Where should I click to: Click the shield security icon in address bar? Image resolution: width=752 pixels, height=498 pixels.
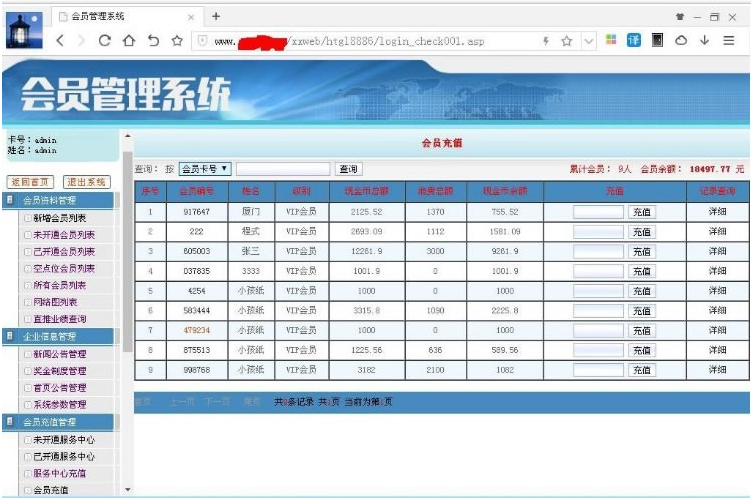click(202, 41)
